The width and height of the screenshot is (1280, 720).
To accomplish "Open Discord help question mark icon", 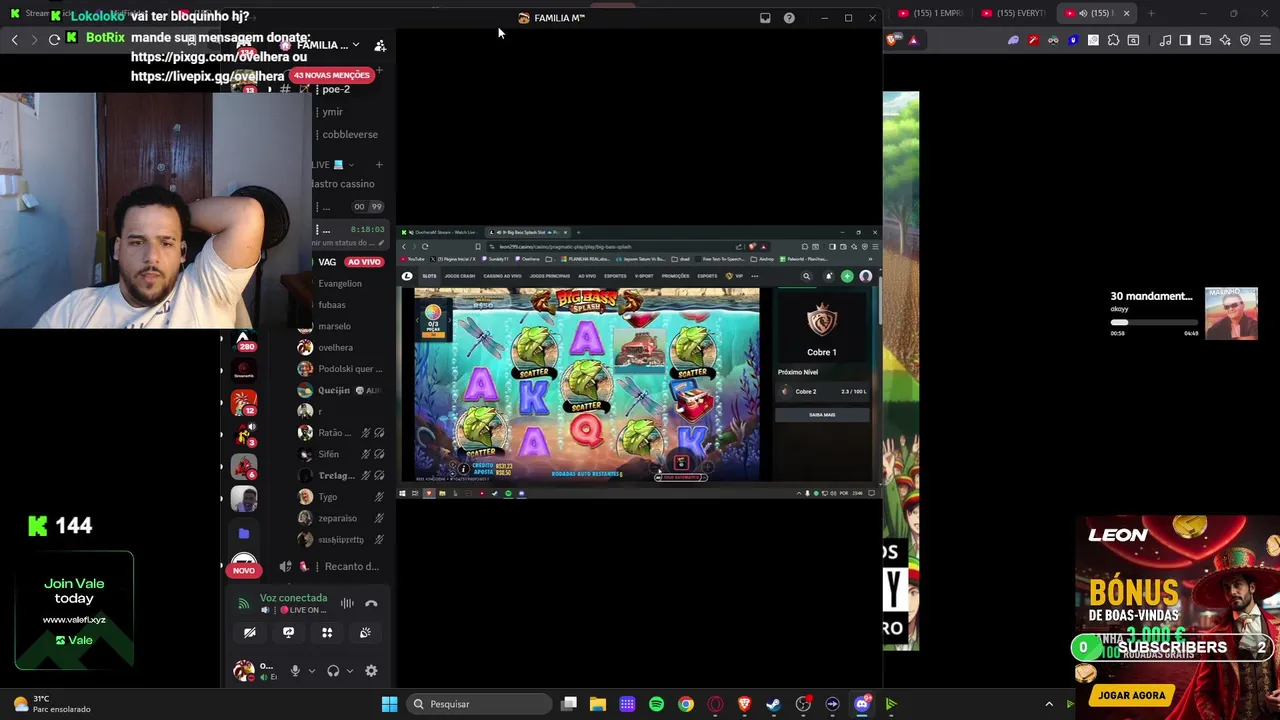I will pos(789,18).
